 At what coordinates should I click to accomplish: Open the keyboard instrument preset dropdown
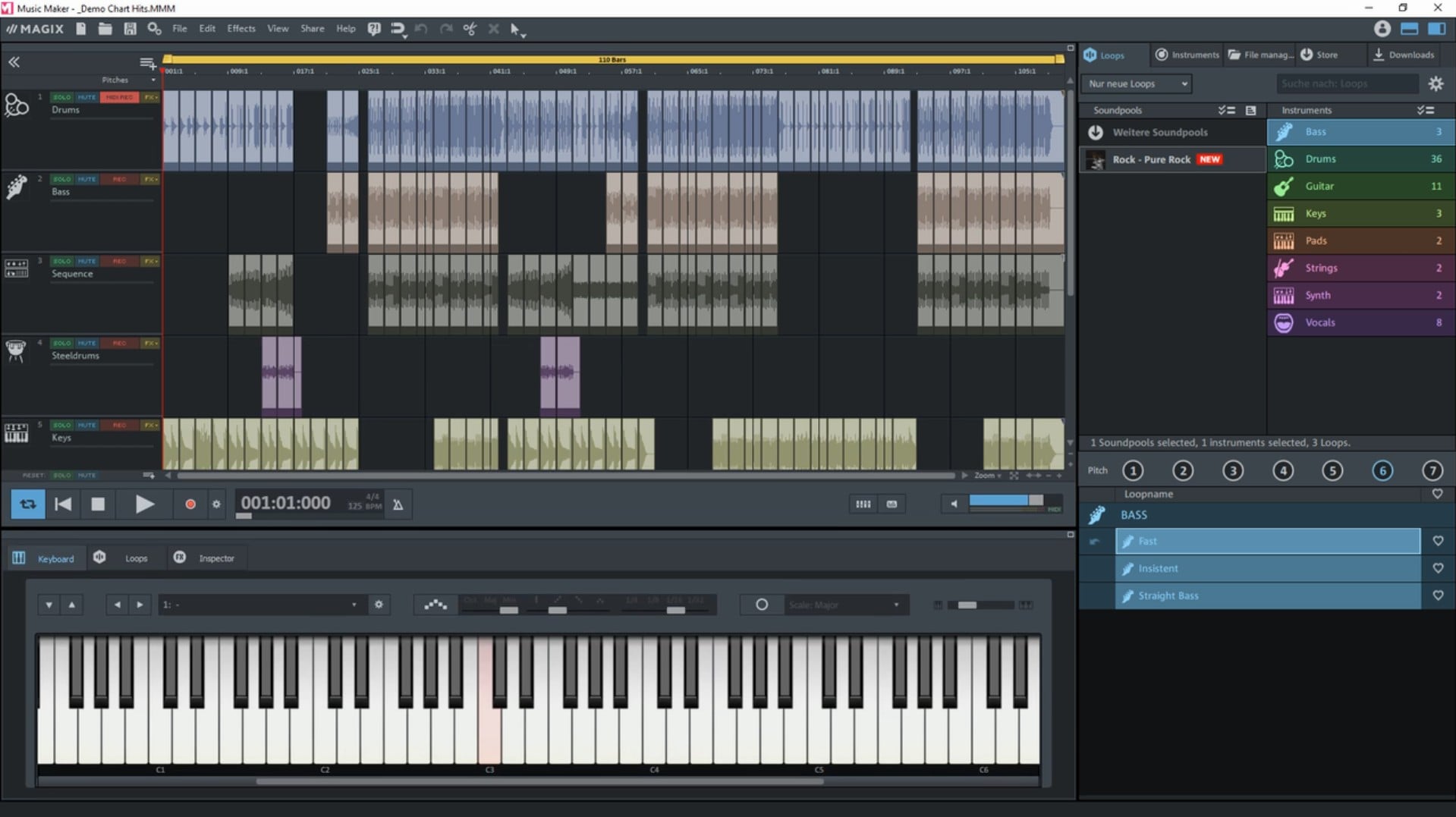pyautogui.click(x=259, y=605)
